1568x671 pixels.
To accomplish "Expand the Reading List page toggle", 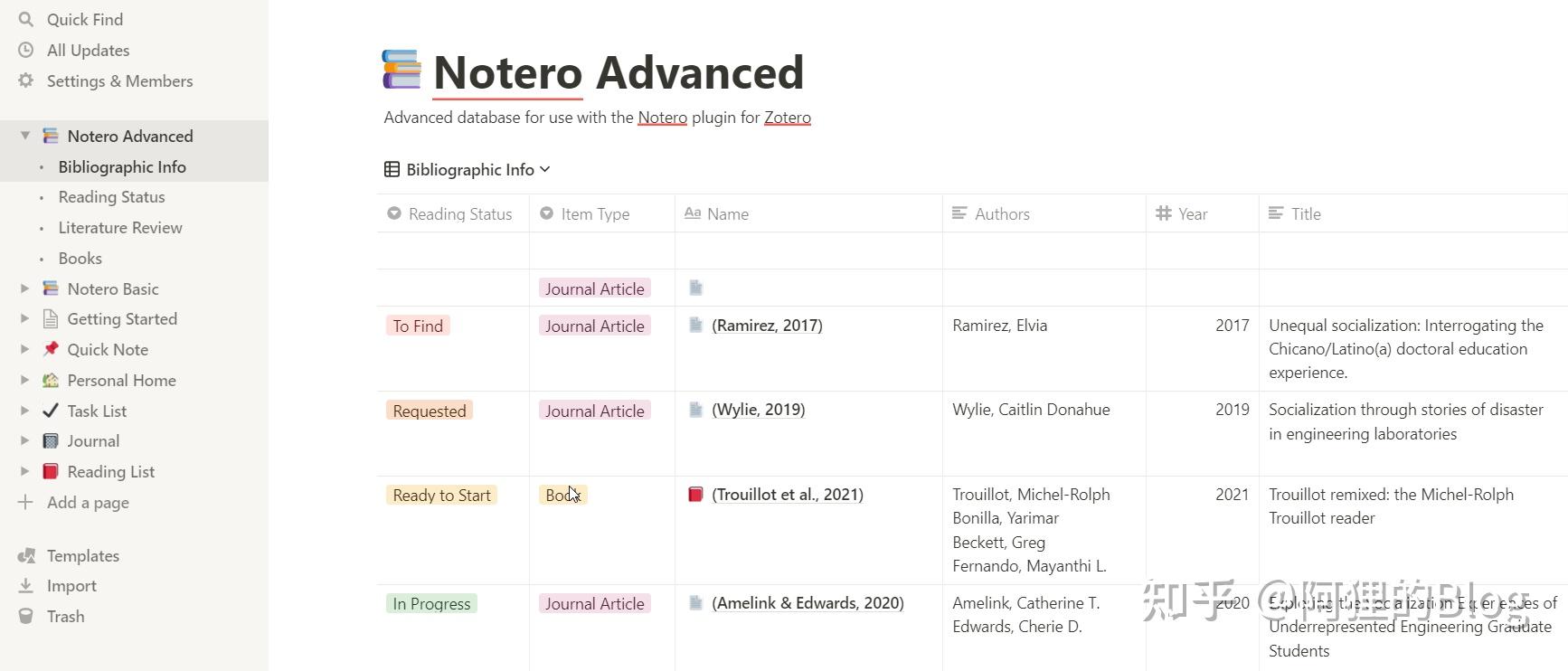I will (x=25, y=471).
